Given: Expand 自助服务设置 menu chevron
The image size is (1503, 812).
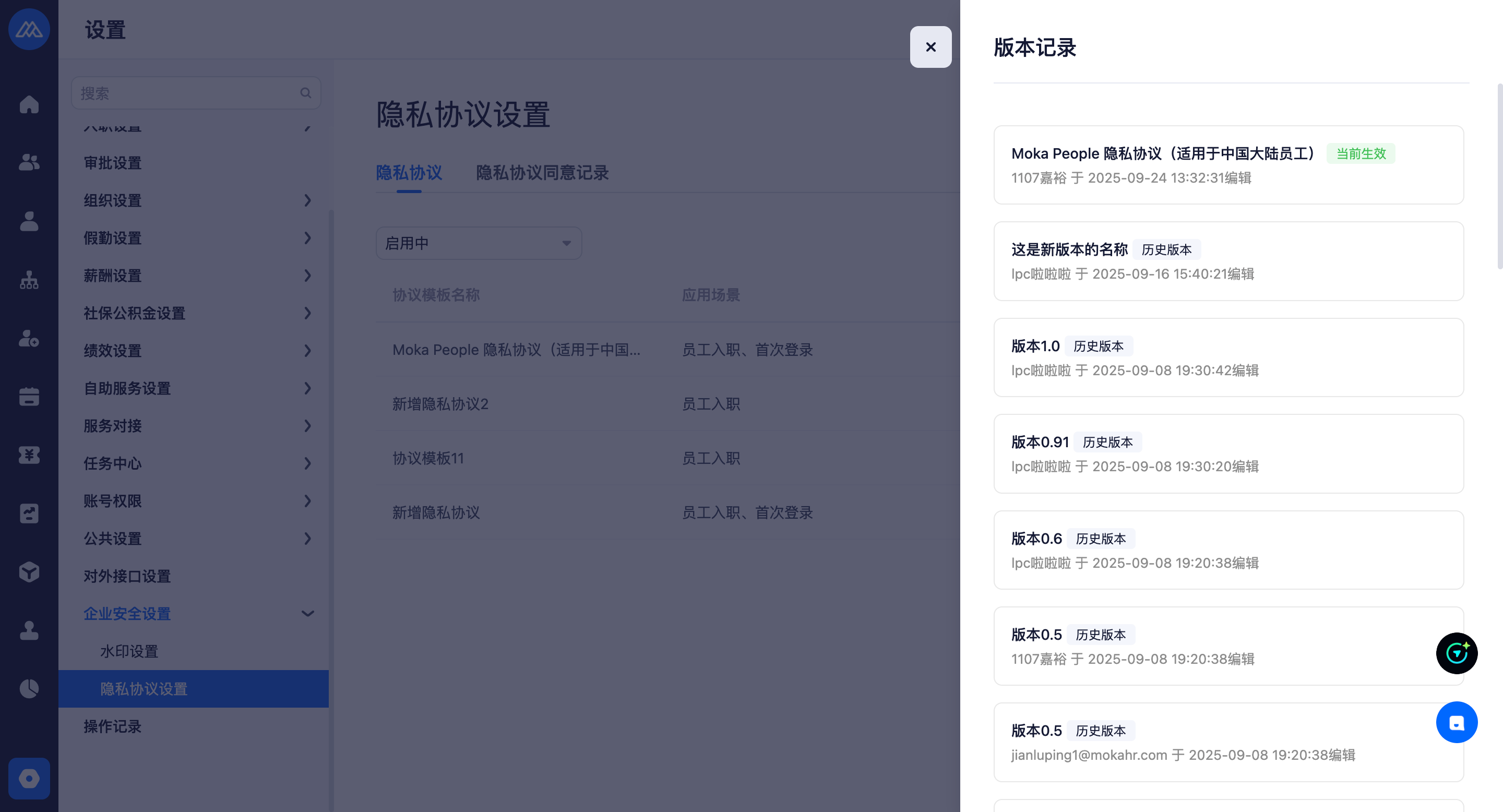Looking at the screenshot, I should (x=307, y=388).
